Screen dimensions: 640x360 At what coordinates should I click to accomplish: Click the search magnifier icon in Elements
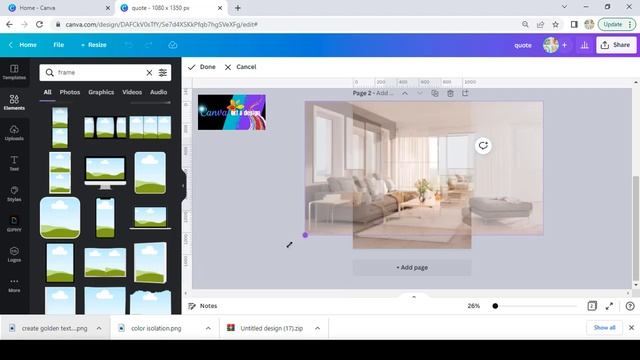click(49, 73)
